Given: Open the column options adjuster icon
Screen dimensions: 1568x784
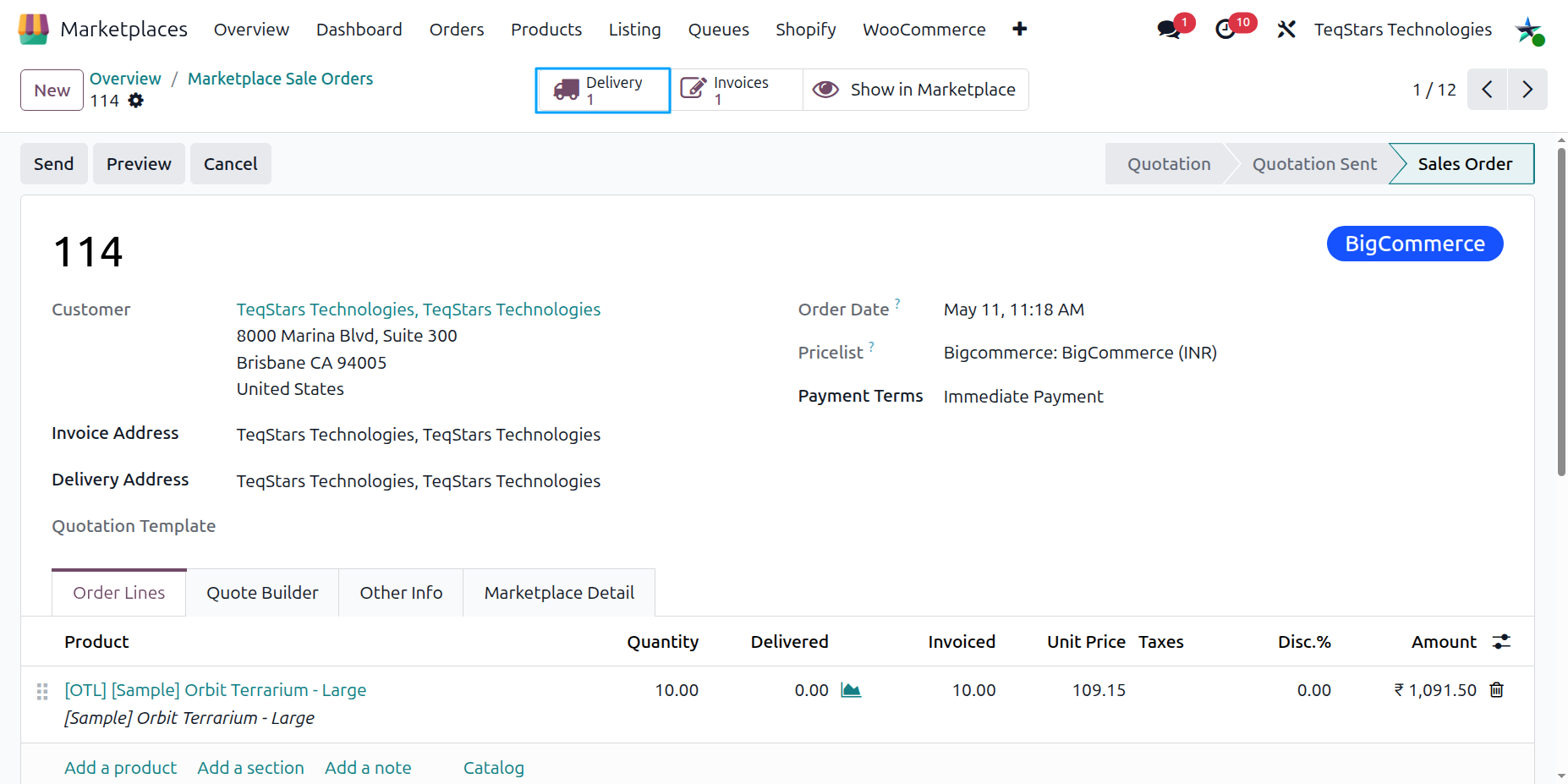Looking at the screenshot, I should point(1501,642).
